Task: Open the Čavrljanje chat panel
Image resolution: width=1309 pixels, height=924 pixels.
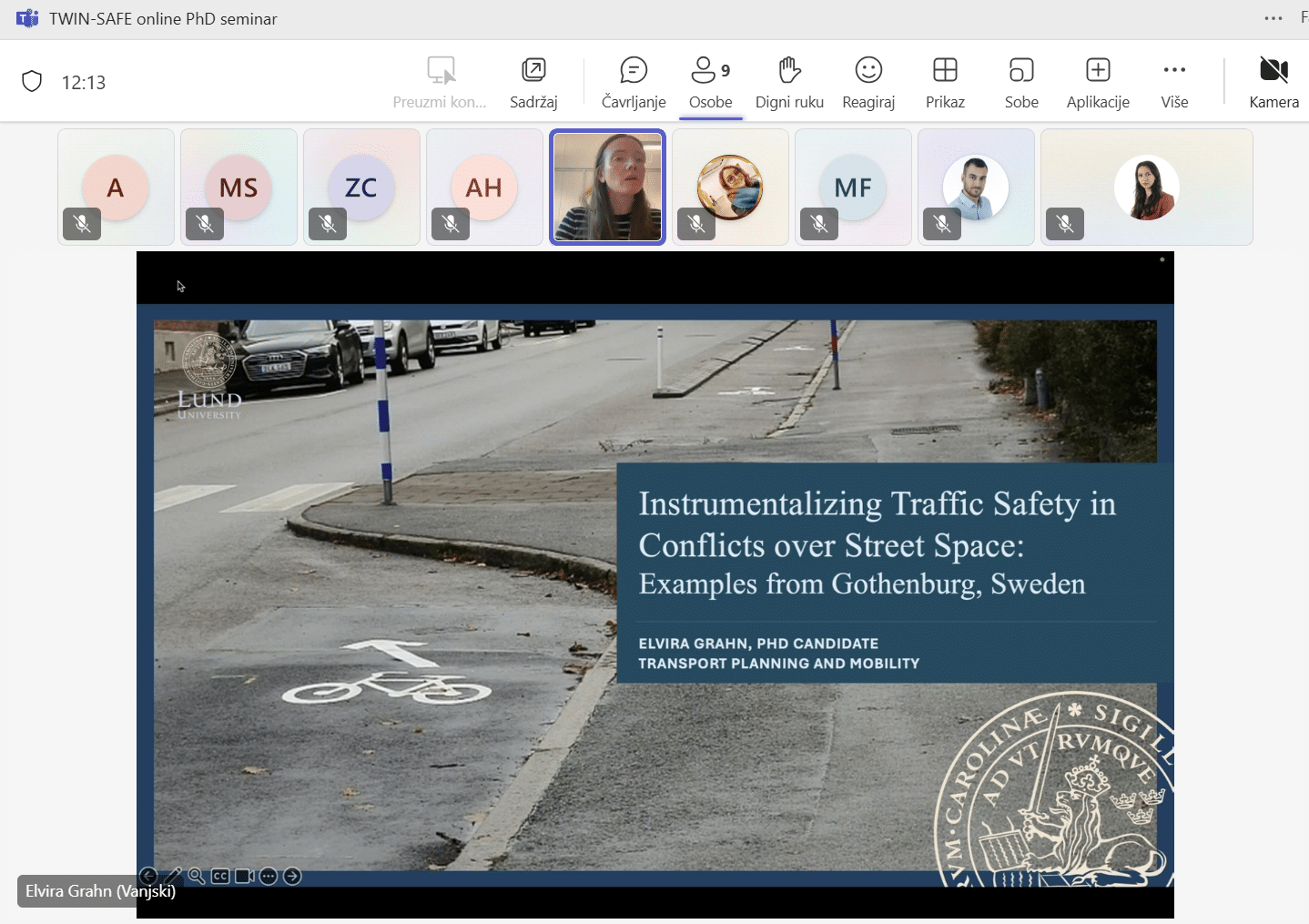Action: [x=634, y=83]
